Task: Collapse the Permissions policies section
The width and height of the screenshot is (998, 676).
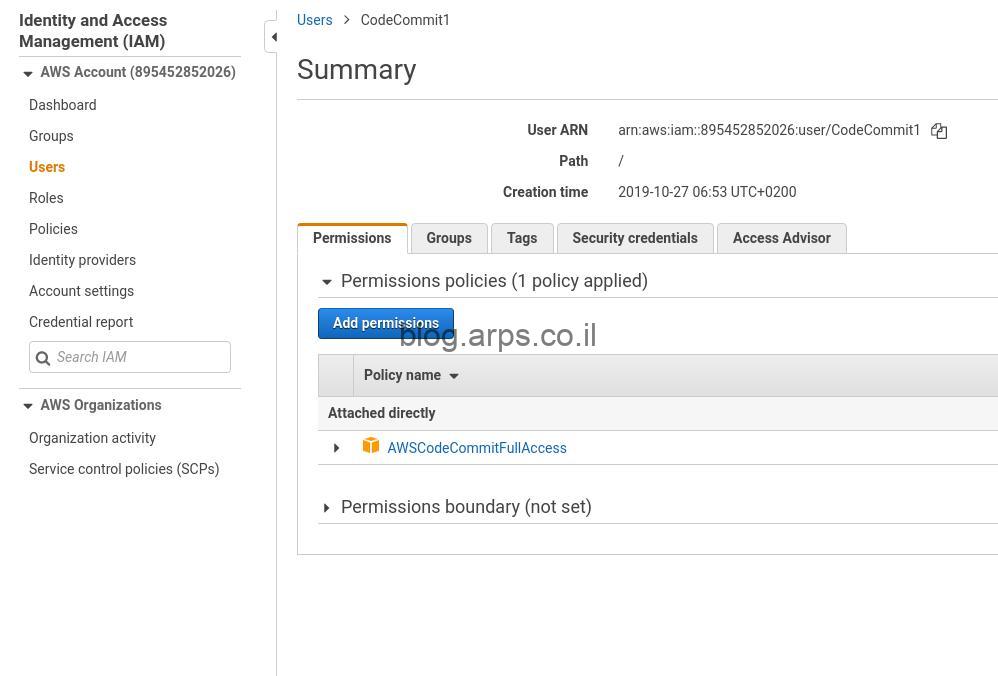Action: (327, 281)
